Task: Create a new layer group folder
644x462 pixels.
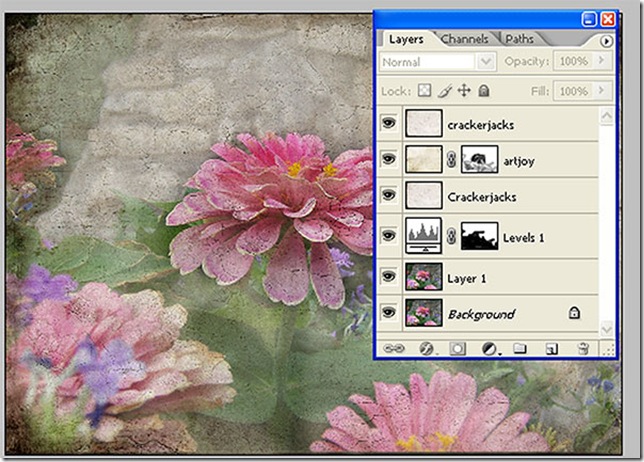Action: [519, 348]
